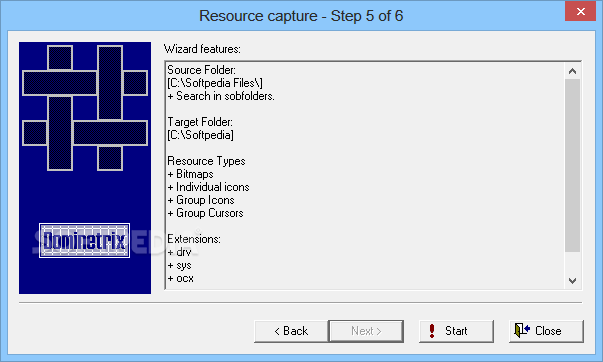Close the window using title bar X
Screen dimensions: 603x362
580,11
